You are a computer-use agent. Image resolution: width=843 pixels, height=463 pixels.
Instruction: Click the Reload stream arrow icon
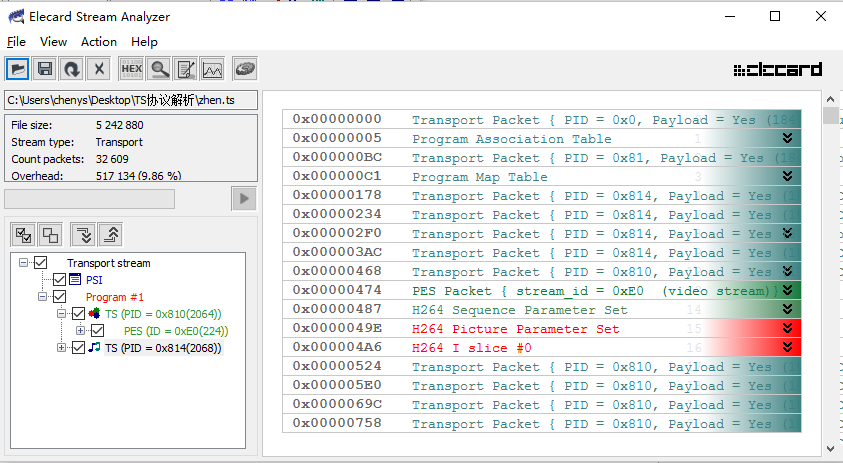(72, 69)
